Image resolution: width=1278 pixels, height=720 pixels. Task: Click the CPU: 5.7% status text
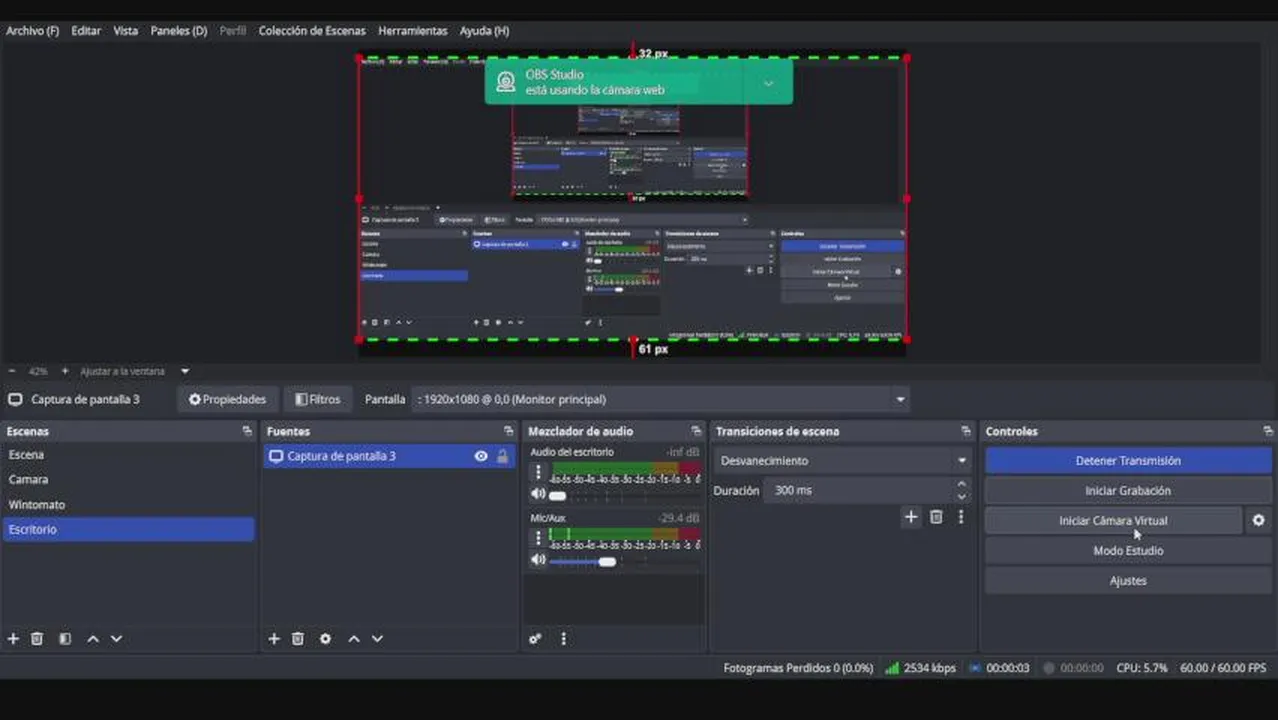1142,668
